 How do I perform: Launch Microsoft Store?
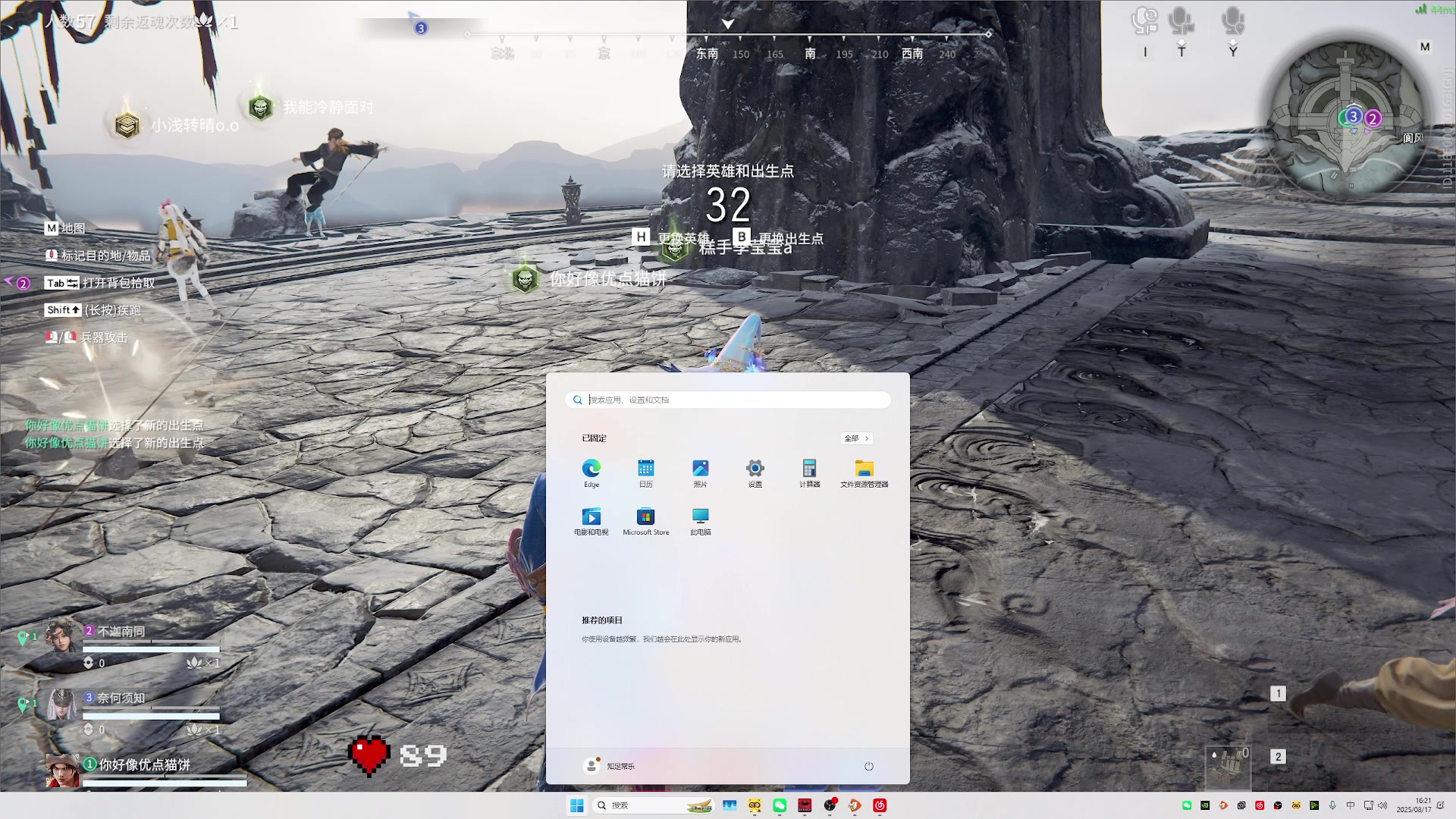click(x=646, y=521)
